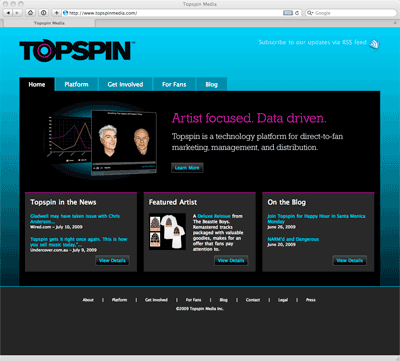Click the Artist focused. Data driven. headline
Screen dimensions: 400x361
click(249, 118)
